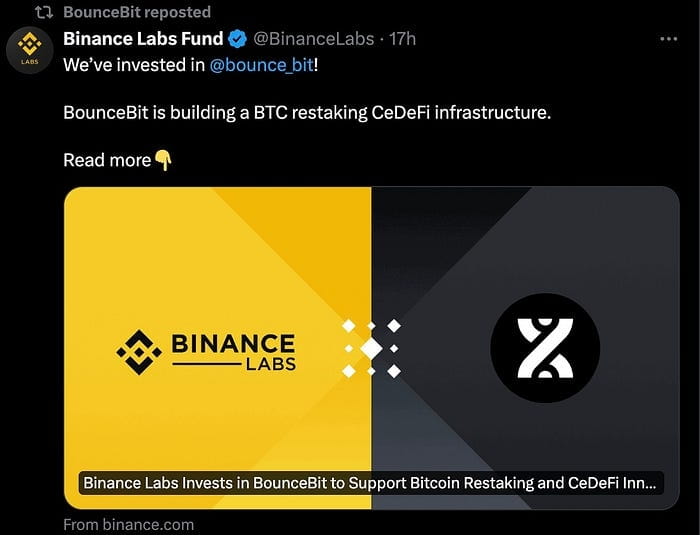Open the "From binance.com" source link

(128, 524)
